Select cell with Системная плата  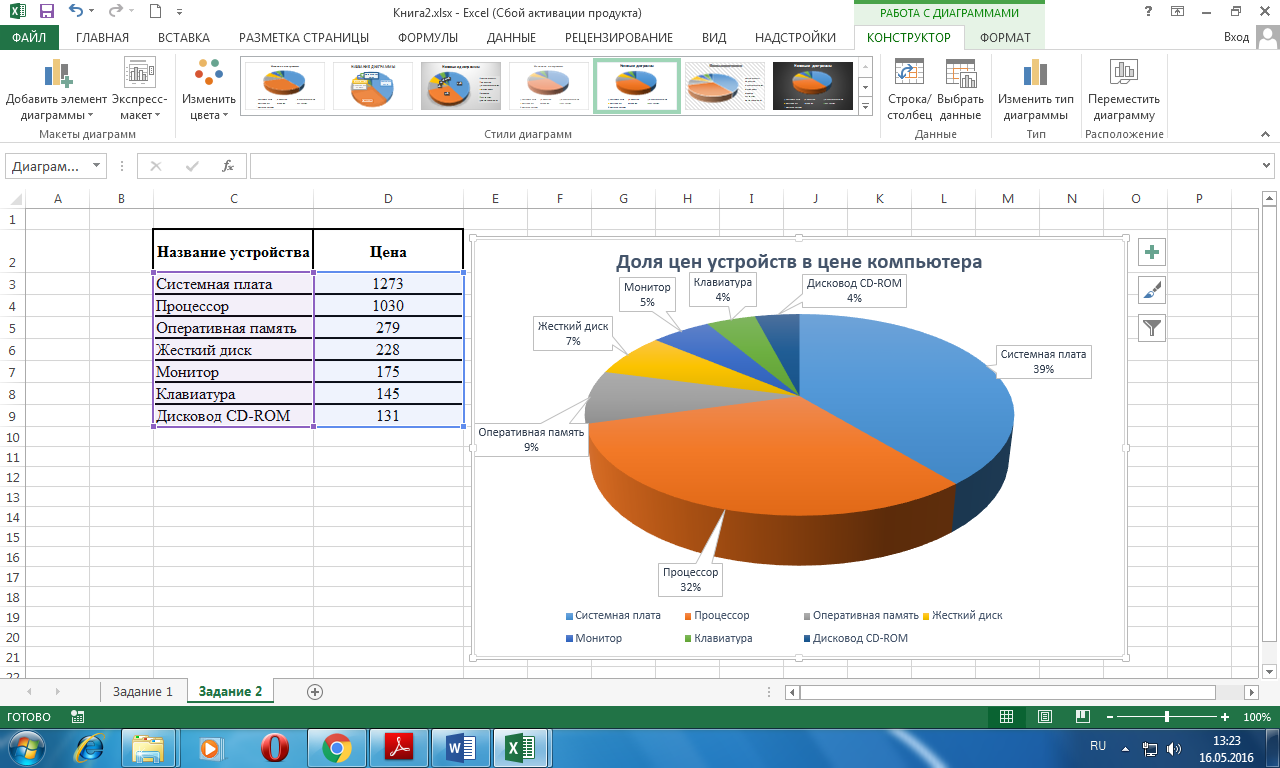(233, 284)
